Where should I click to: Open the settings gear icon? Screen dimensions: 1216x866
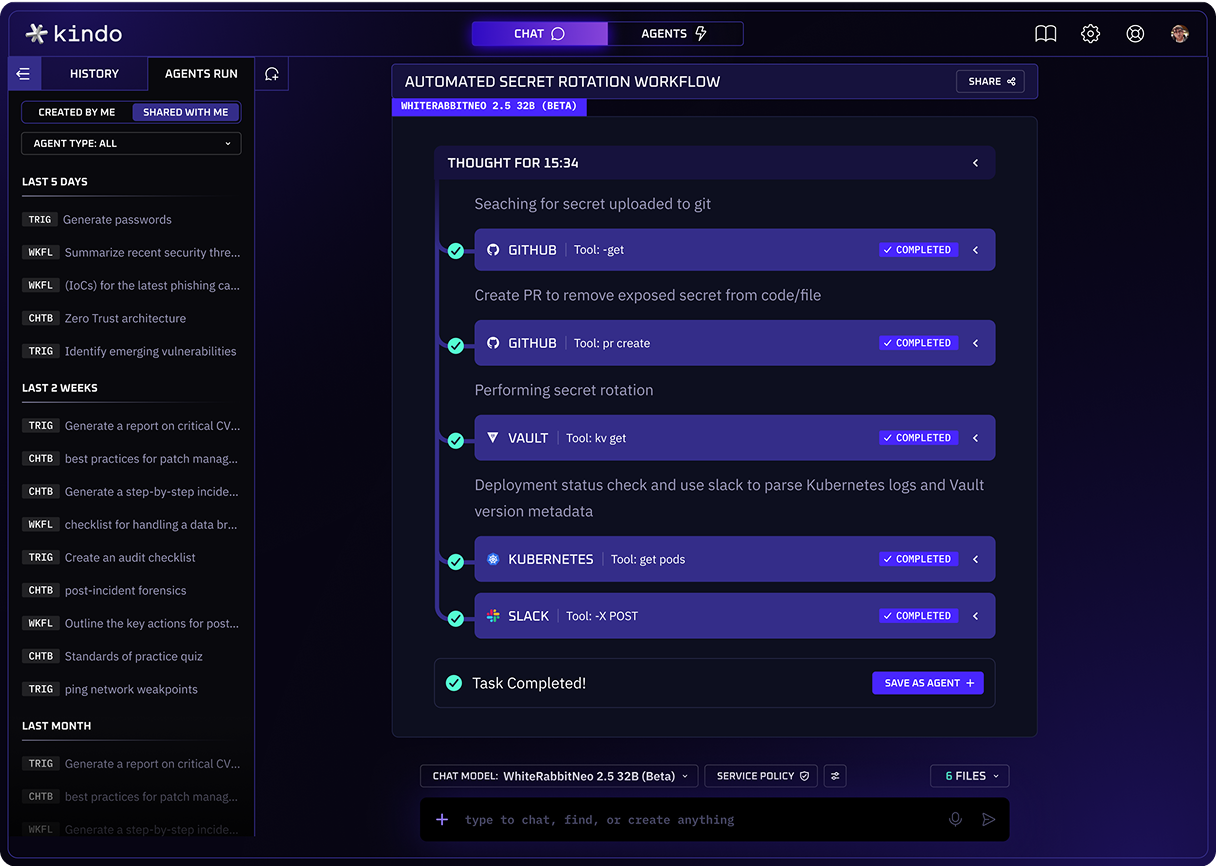[1090, 34]
